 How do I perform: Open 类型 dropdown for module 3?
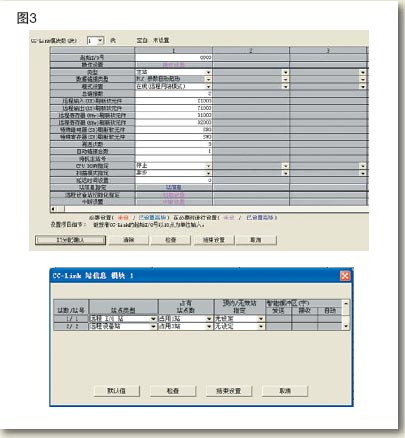click(x=363, y=72)
